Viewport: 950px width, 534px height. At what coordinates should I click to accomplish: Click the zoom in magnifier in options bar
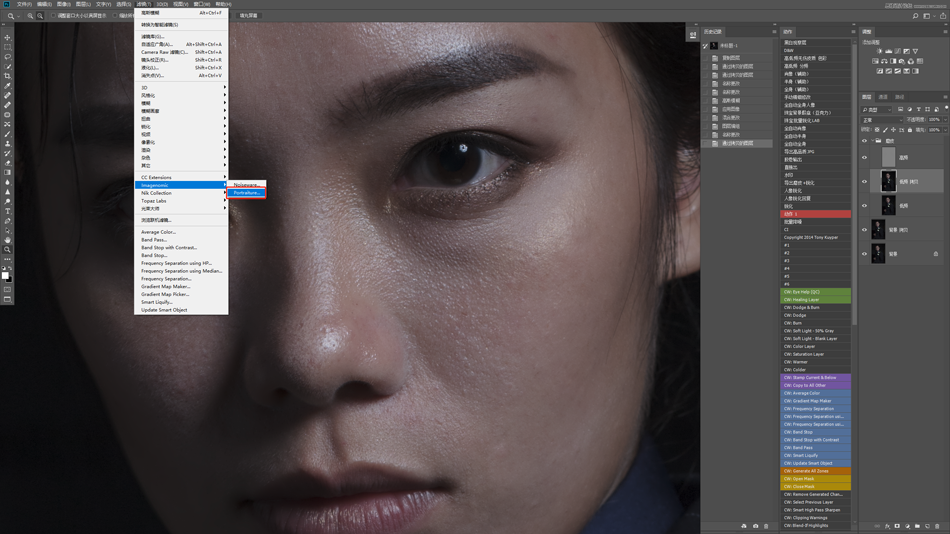click(30, 16)
